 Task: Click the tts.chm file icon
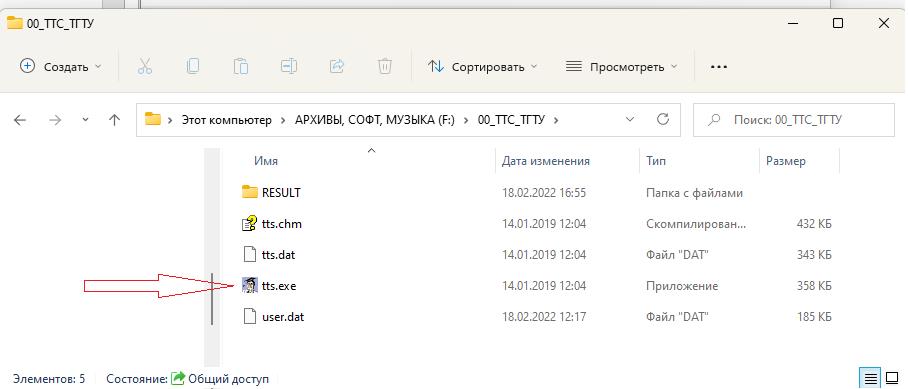tap(250, 223)
